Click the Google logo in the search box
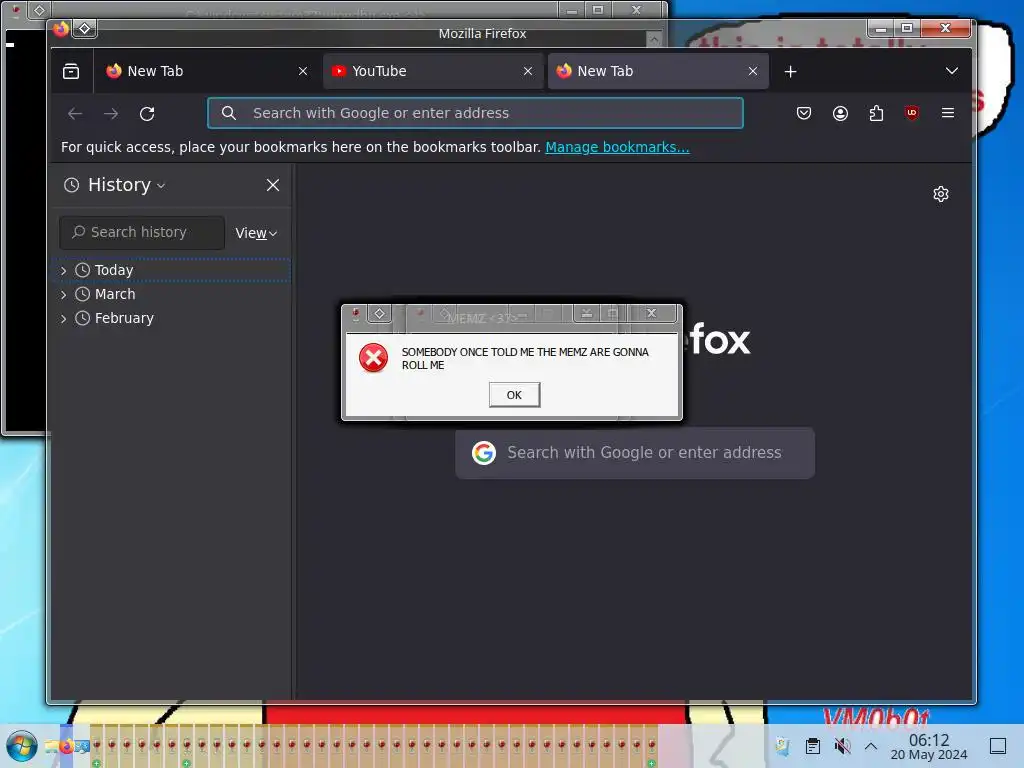 tap(484, 453)
